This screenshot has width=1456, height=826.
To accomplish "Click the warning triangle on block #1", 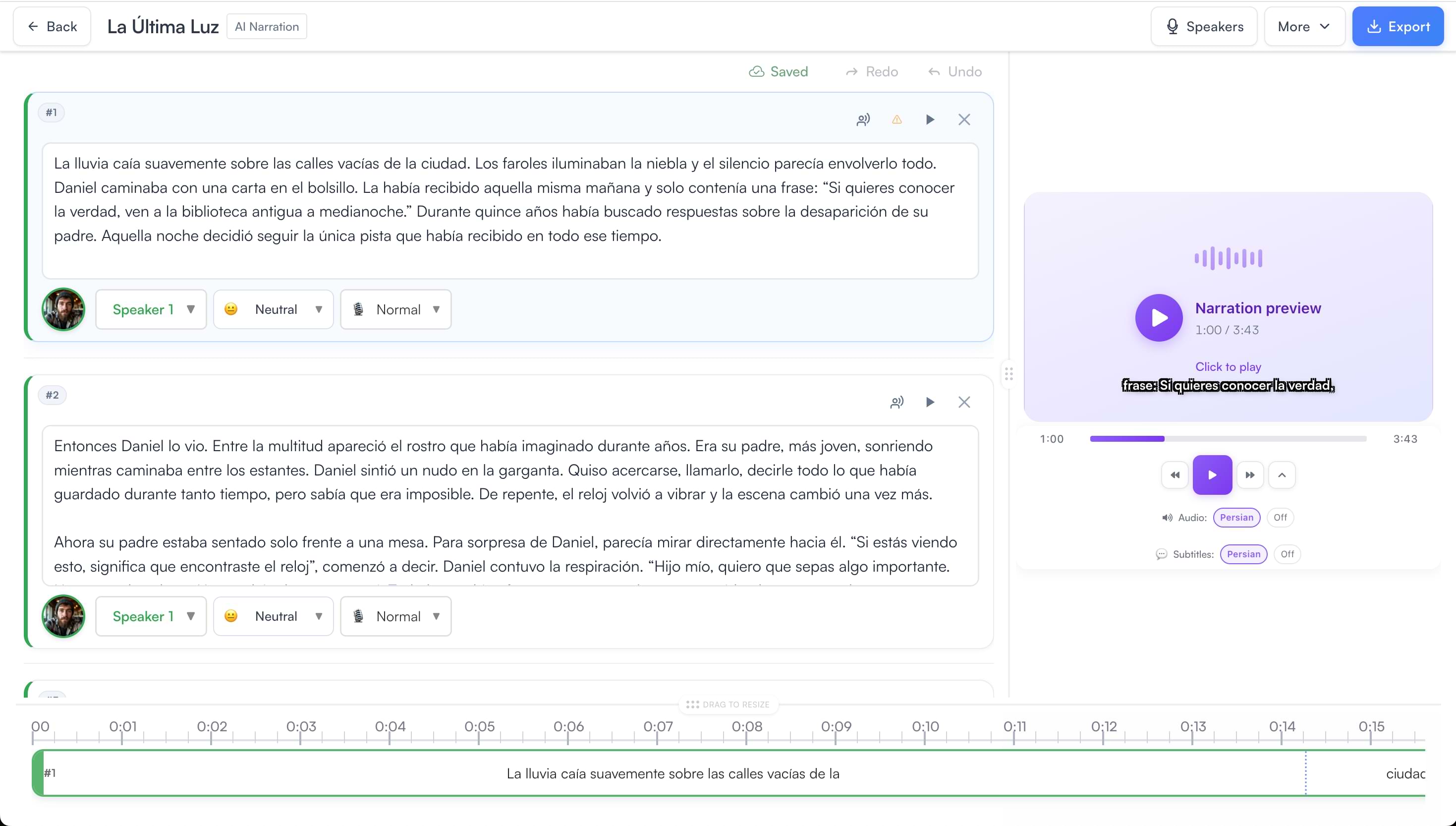I will tap(896, 119).
